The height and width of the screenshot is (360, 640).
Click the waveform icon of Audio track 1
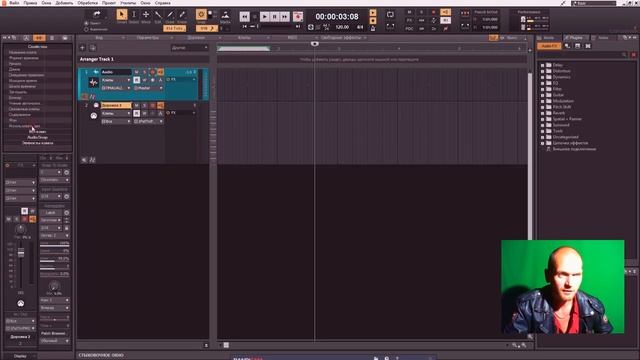pos(93,83)
